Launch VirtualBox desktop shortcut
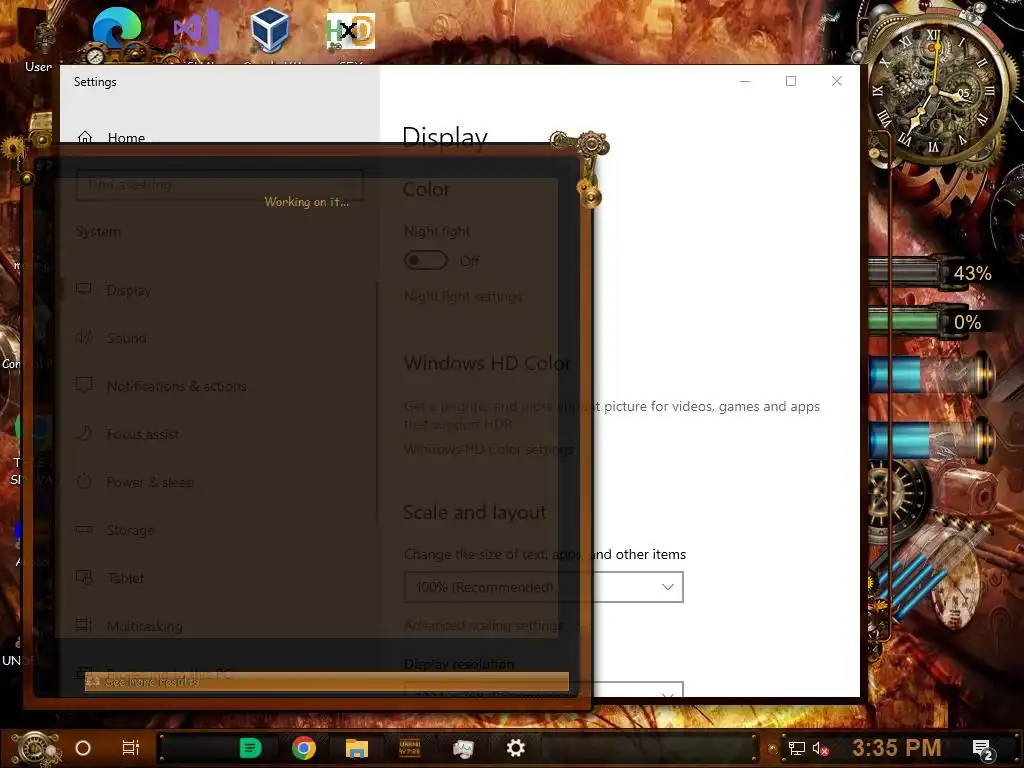Image resolution: width=1024 pixels, height=768 pixels. (x=270, y=31)
